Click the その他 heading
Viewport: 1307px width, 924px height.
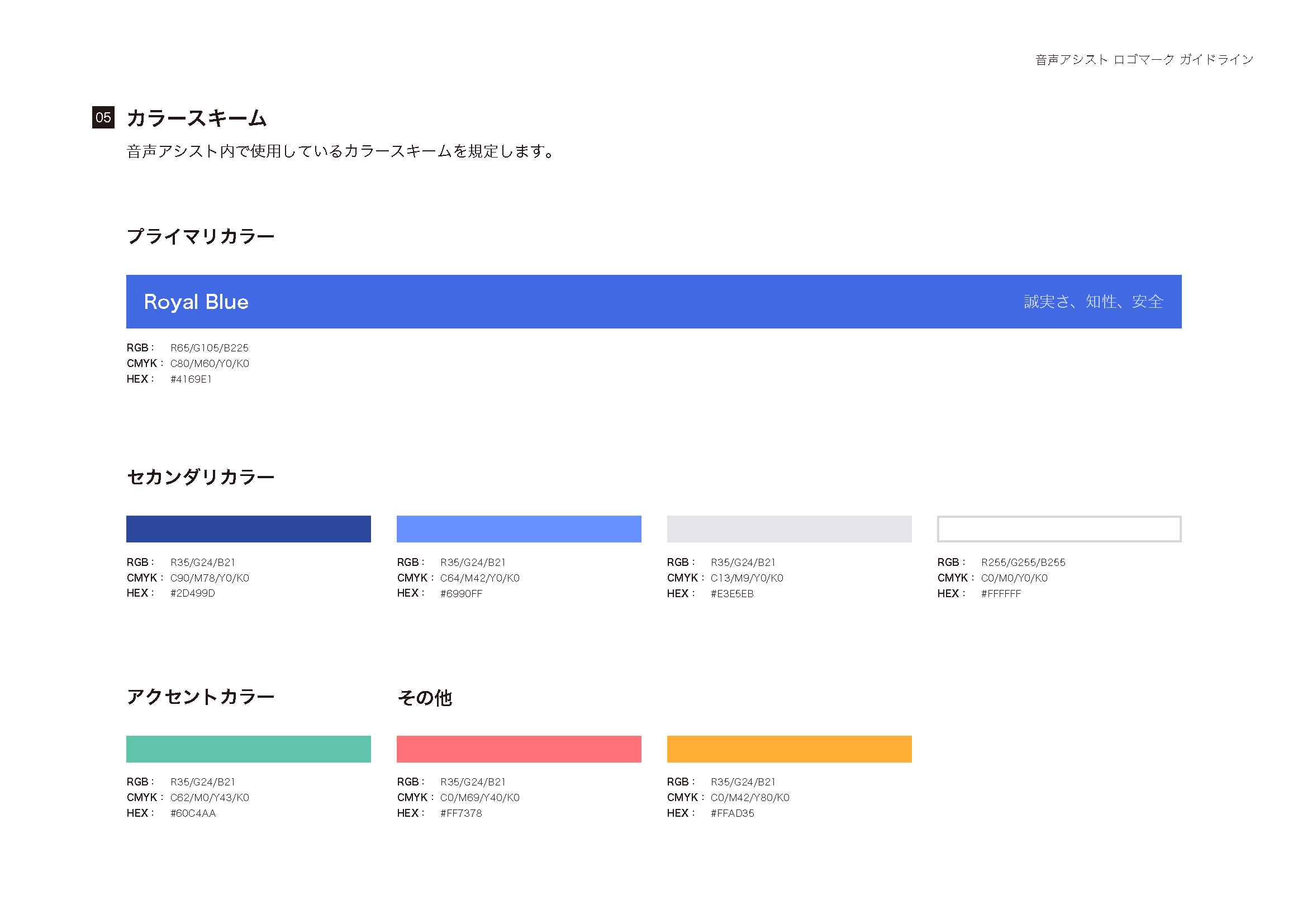click(x=425, y=698)
